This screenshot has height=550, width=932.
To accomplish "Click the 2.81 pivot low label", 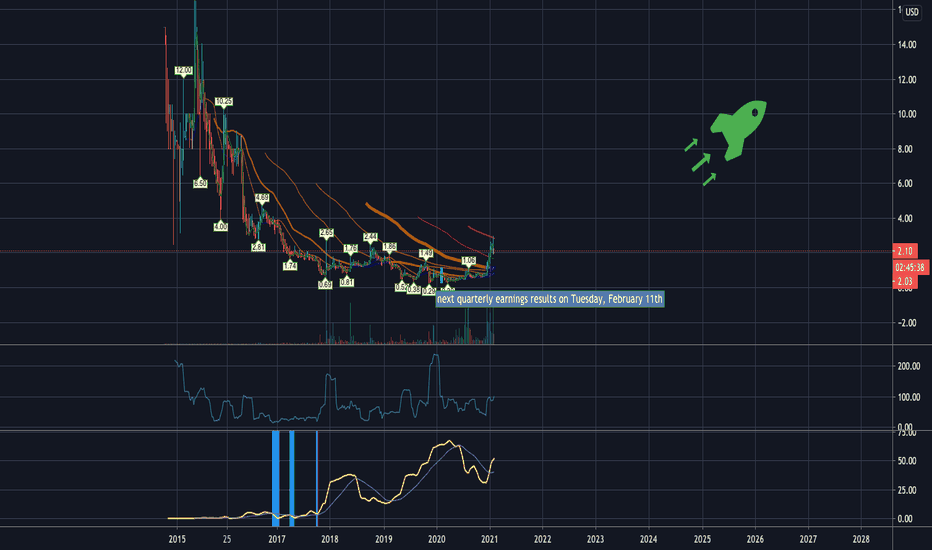I will pos(258,247).
